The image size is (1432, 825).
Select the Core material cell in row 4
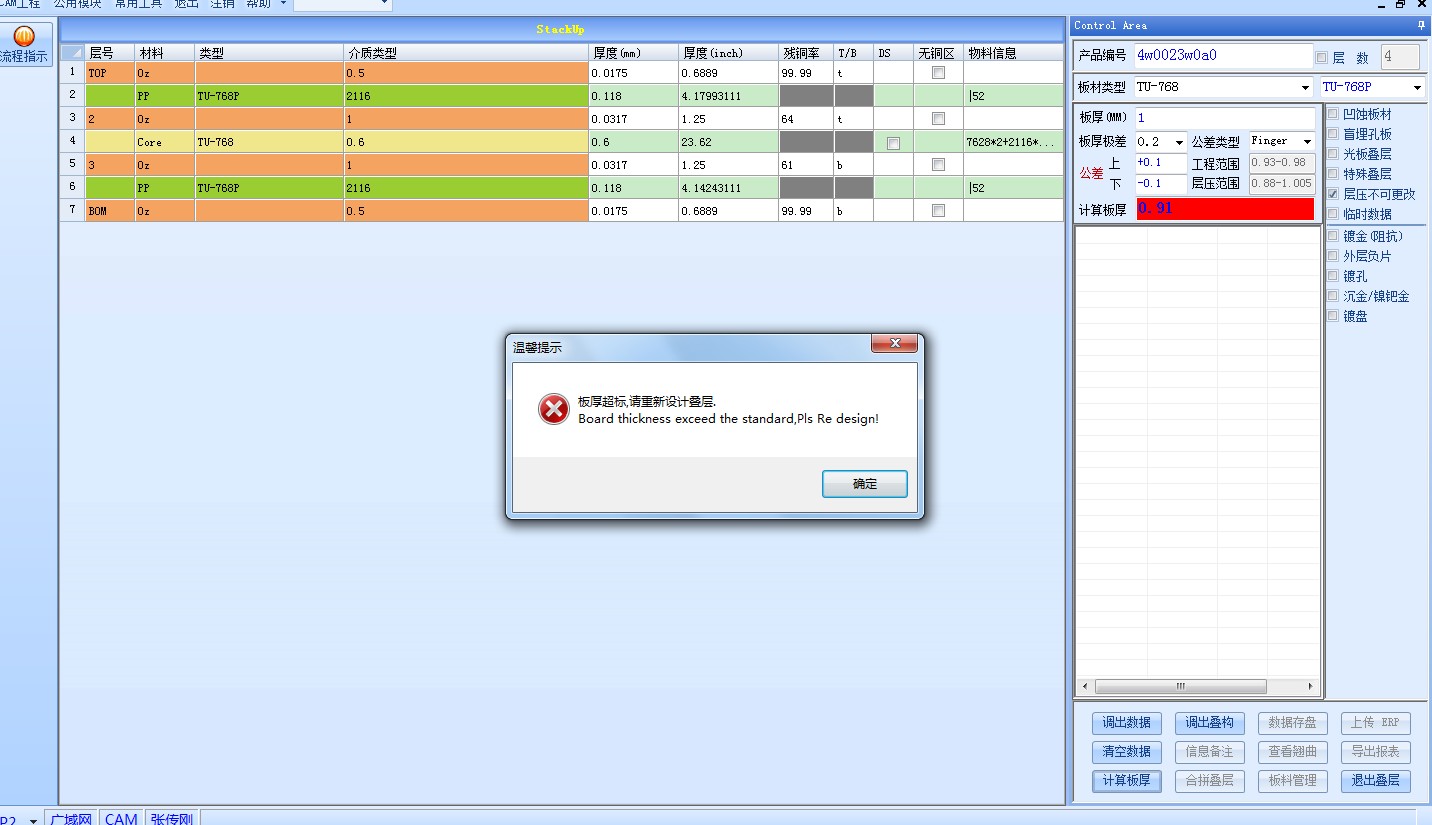(164, 142)
